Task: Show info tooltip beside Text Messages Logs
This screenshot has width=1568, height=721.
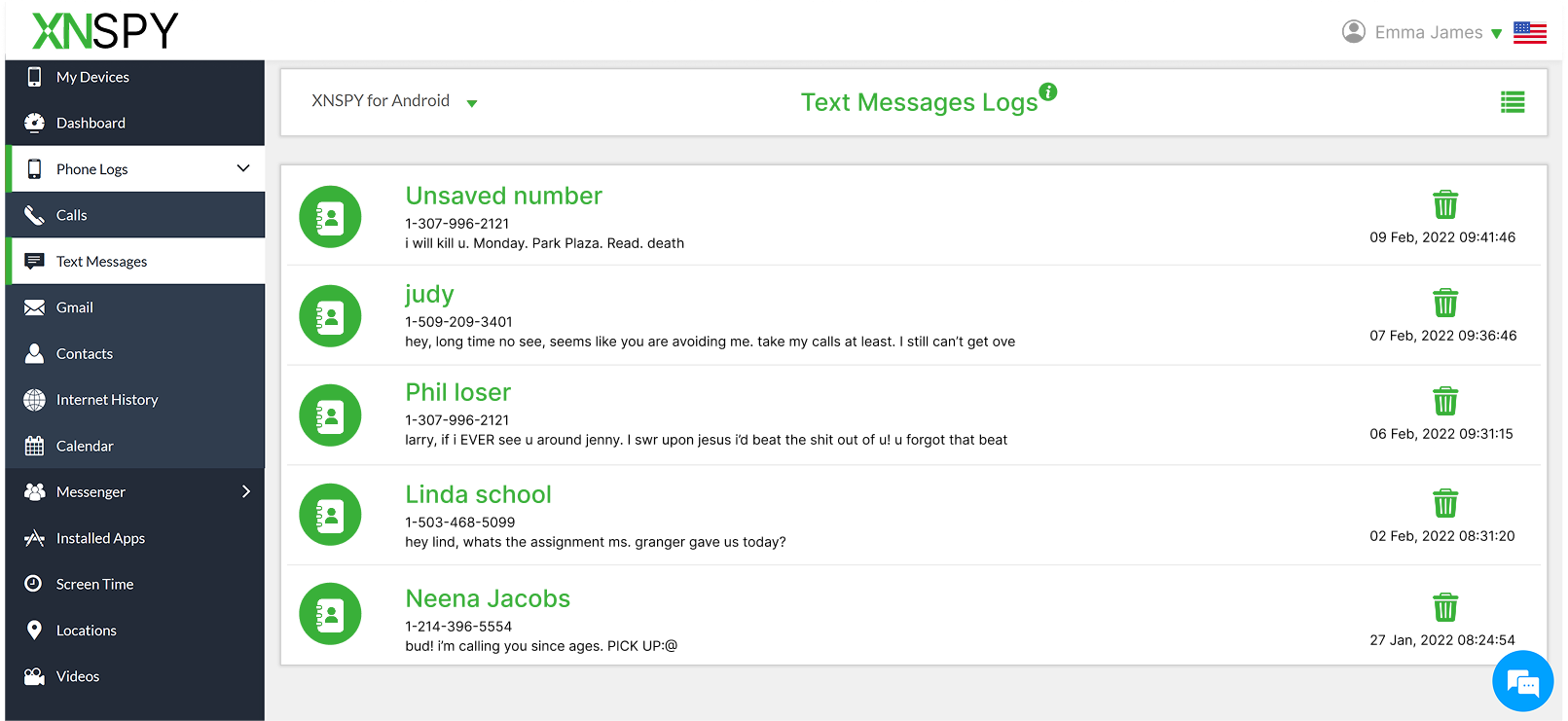Action: pyautogui.click(x=1048, y=91)
